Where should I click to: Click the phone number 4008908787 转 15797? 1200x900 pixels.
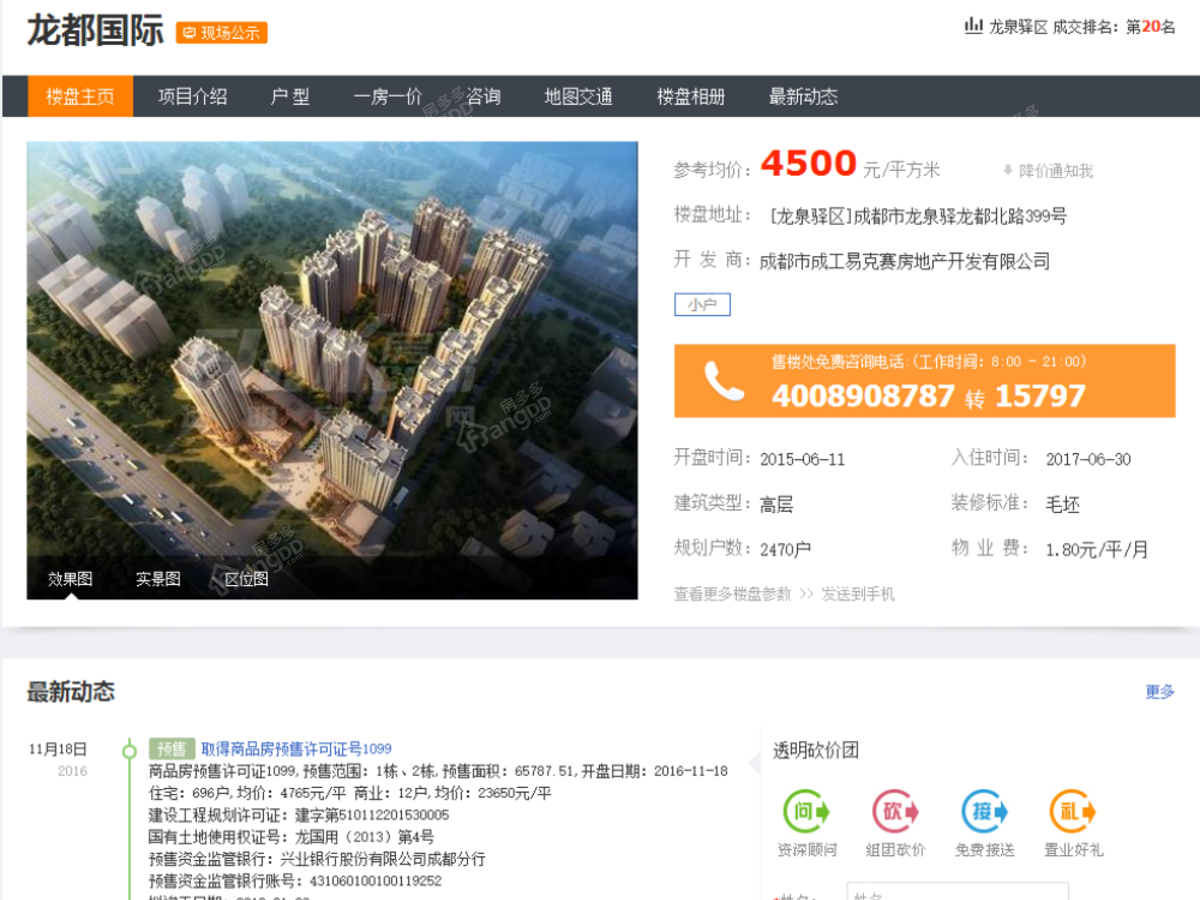[928, 396]
